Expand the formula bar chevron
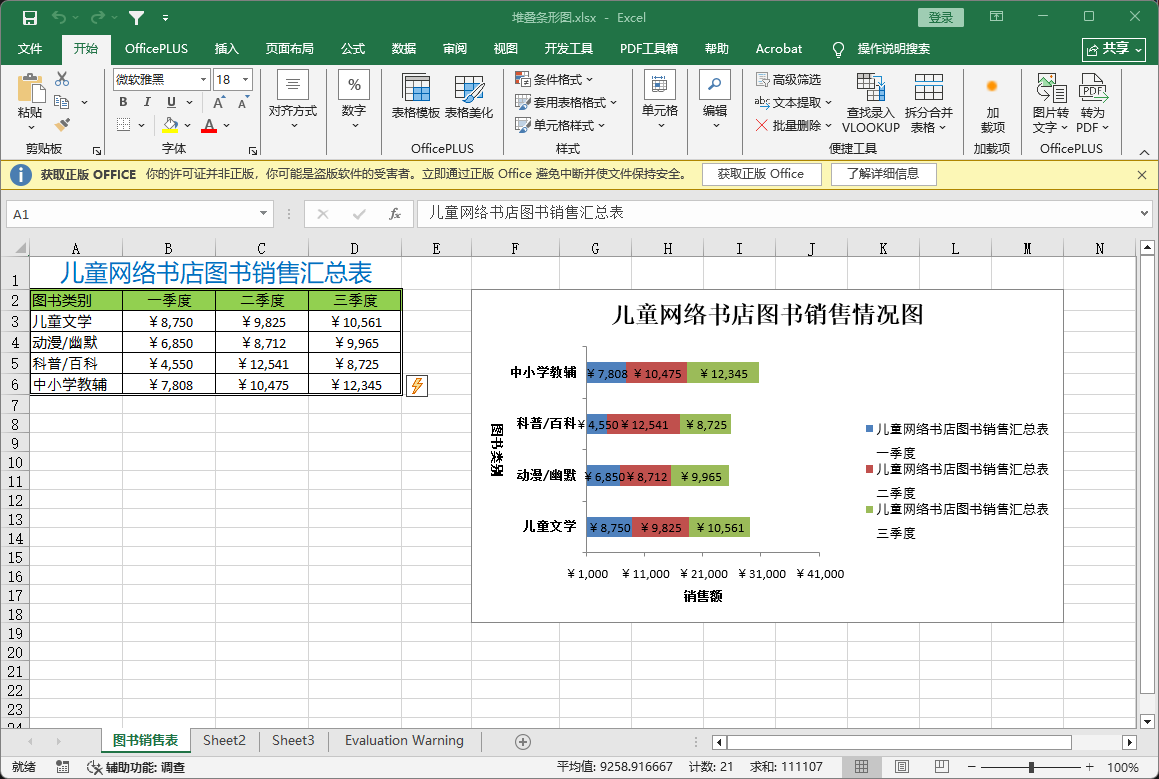The image size is (1159, 779). click(x=1144, y=214)
